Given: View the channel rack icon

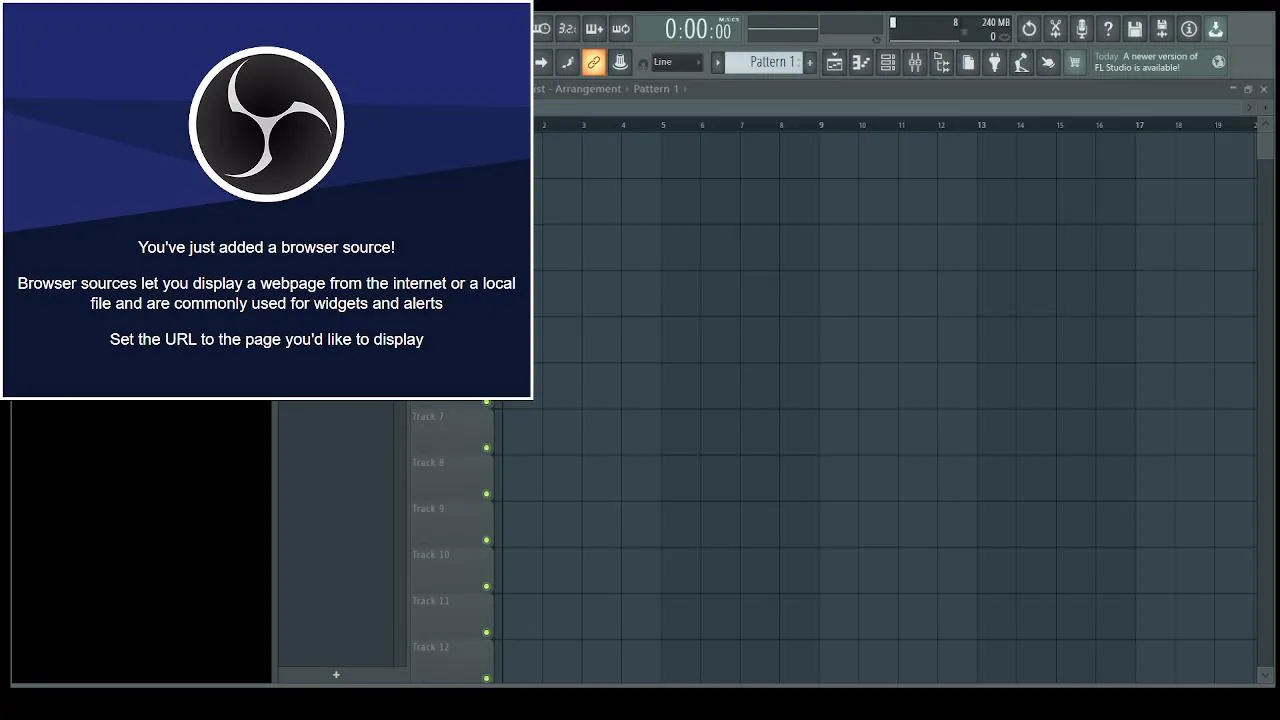Looking at the screenshot, I should (888, 62).
